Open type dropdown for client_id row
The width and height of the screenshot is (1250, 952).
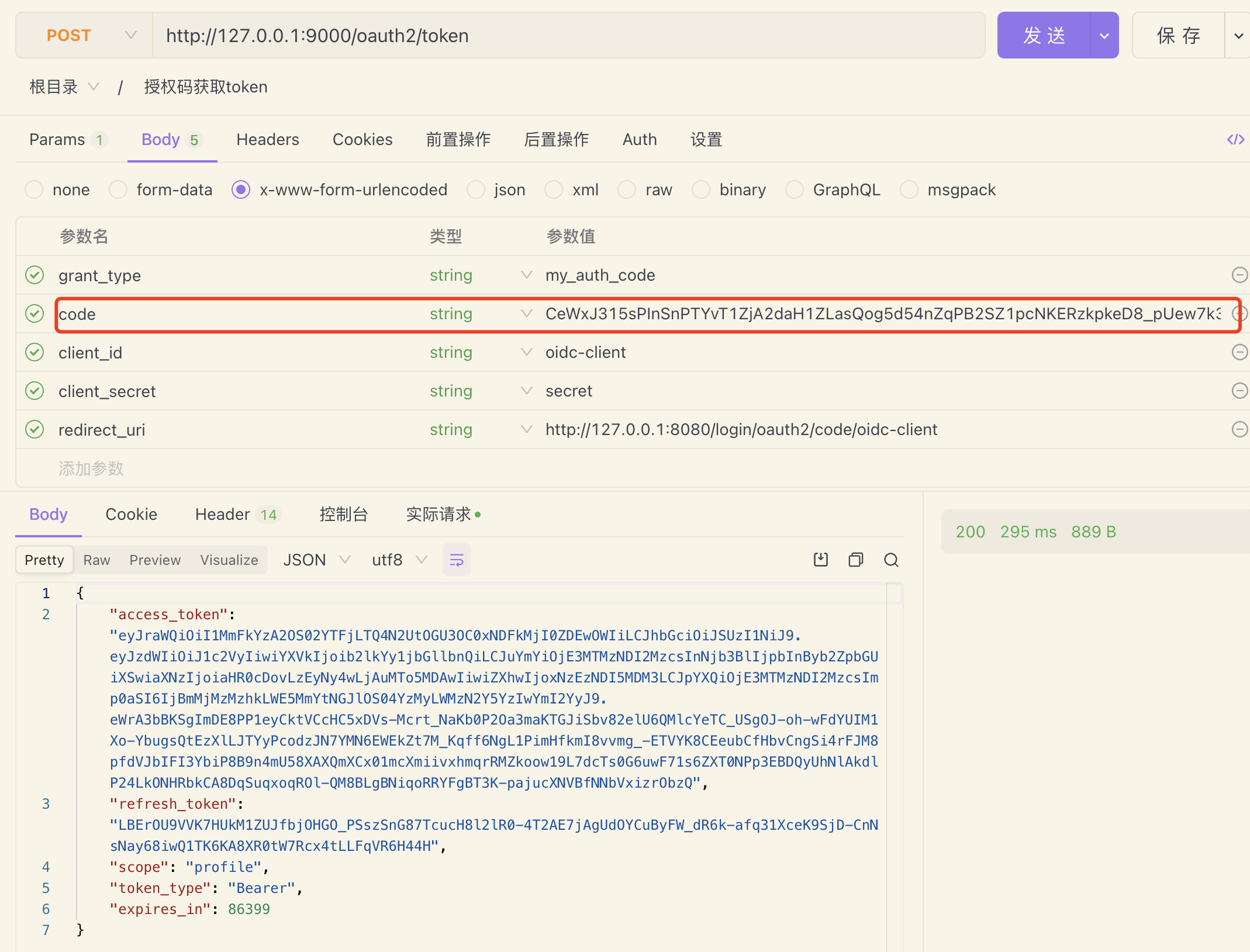click(x=526, y=352)
